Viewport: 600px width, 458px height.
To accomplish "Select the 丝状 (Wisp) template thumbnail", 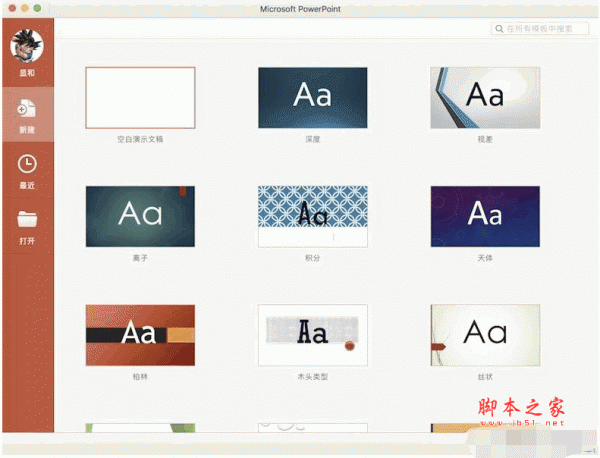I will tap(485, 334).
